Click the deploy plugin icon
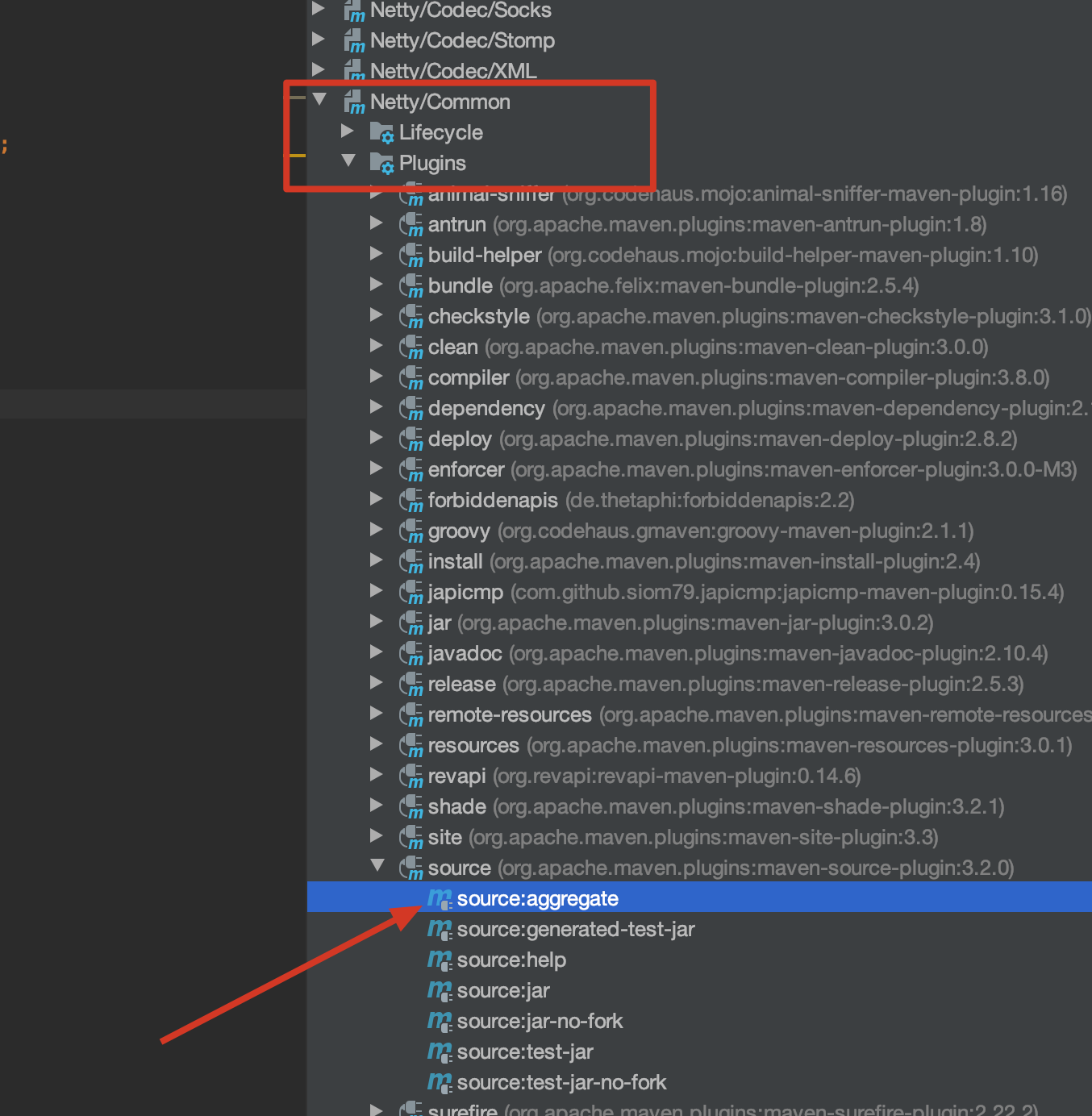 (411, 439)
